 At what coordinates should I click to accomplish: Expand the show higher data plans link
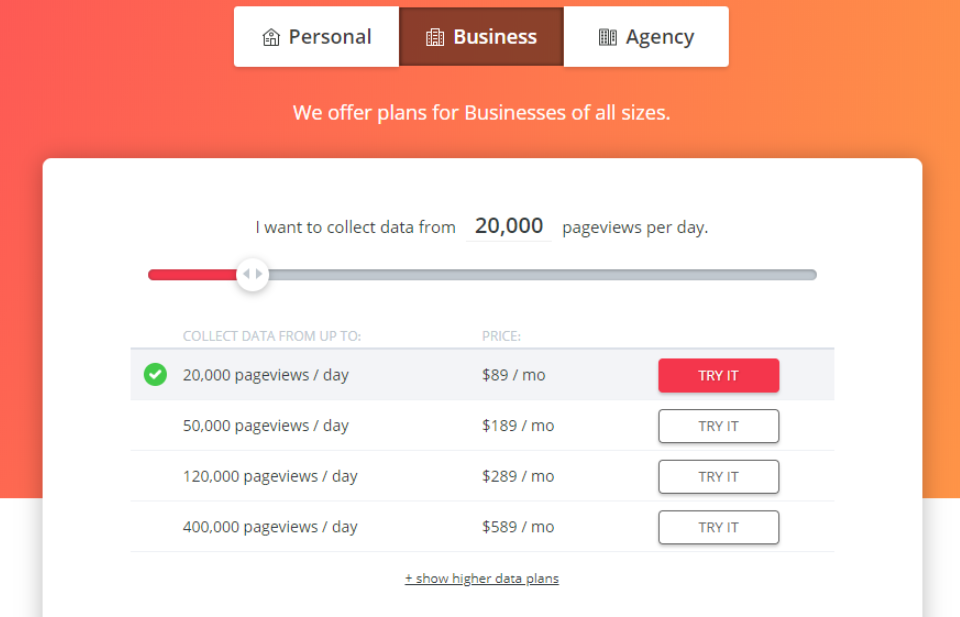pos(482,578)
